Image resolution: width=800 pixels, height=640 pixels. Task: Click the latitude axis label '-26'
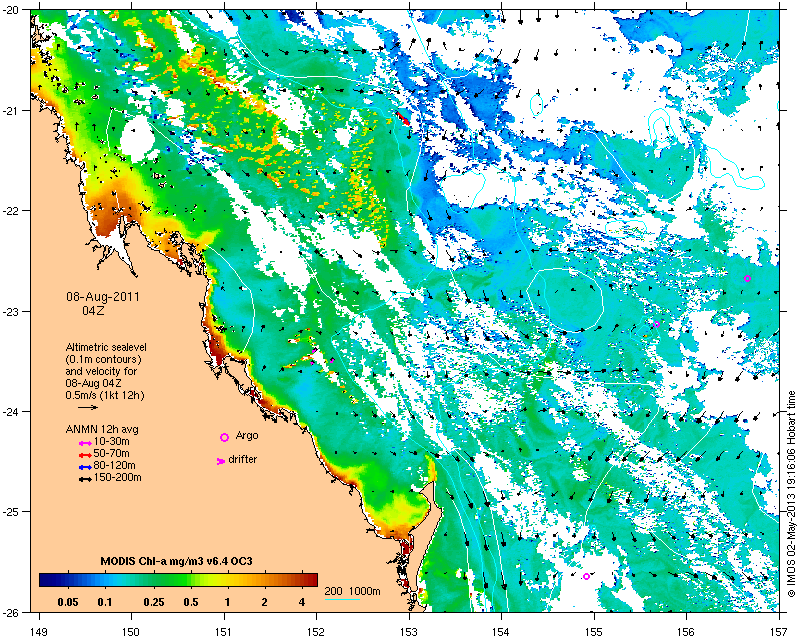(x=9, y=612)
